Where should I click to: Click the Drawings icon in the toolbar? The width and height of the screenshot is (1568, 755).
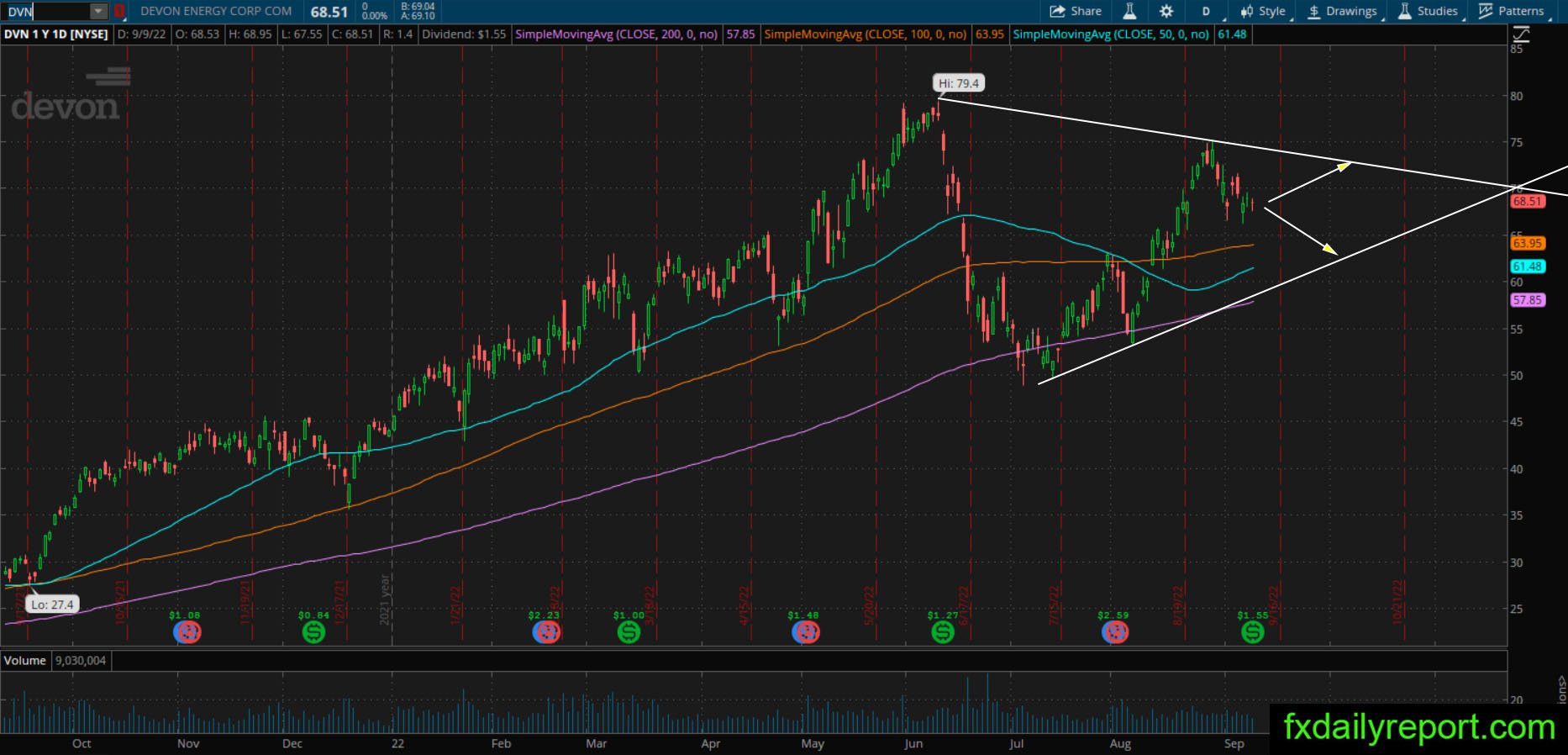point(1314,12)
